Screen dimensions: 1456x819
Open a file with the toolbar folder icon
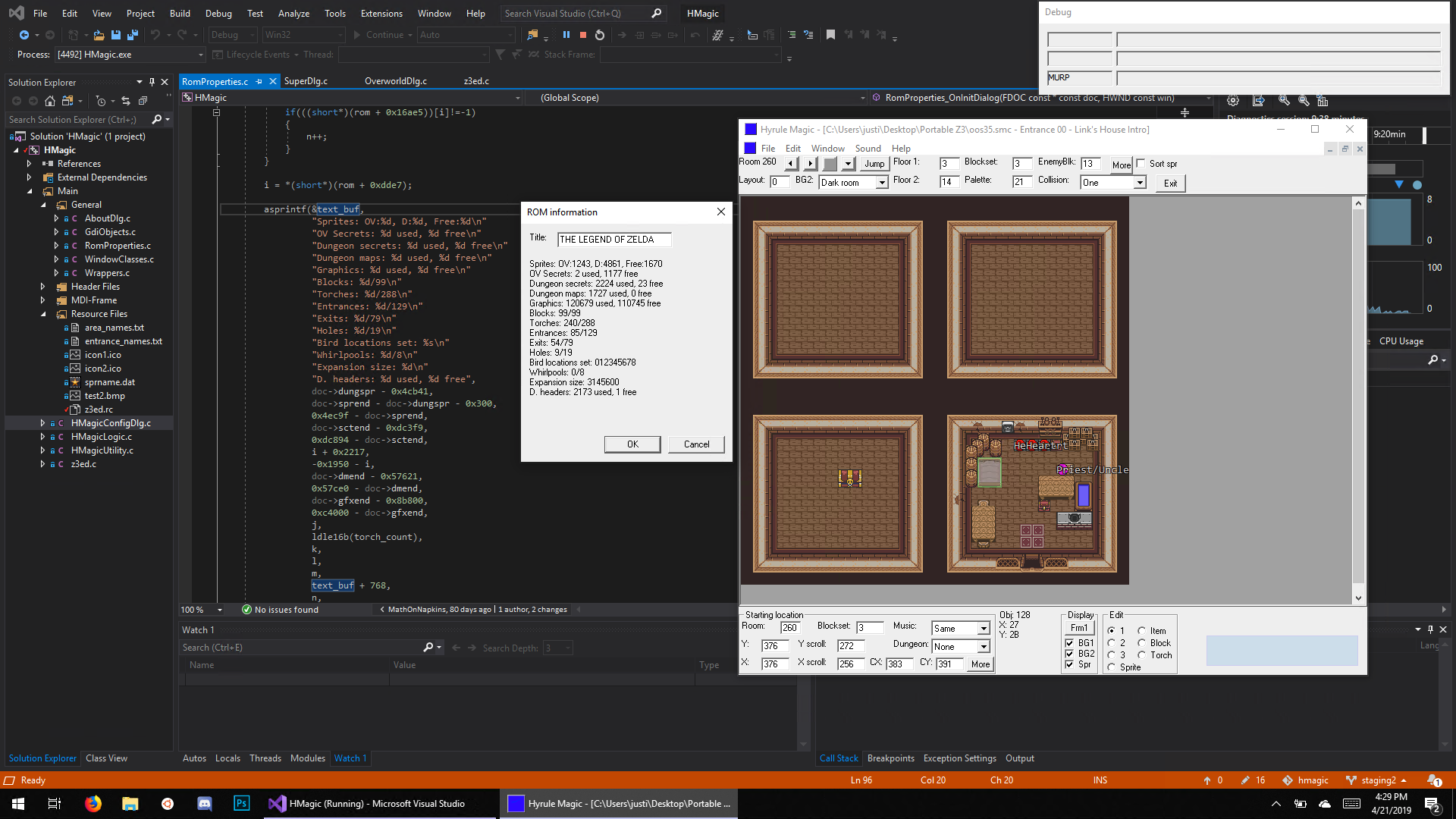click(99, 35)
